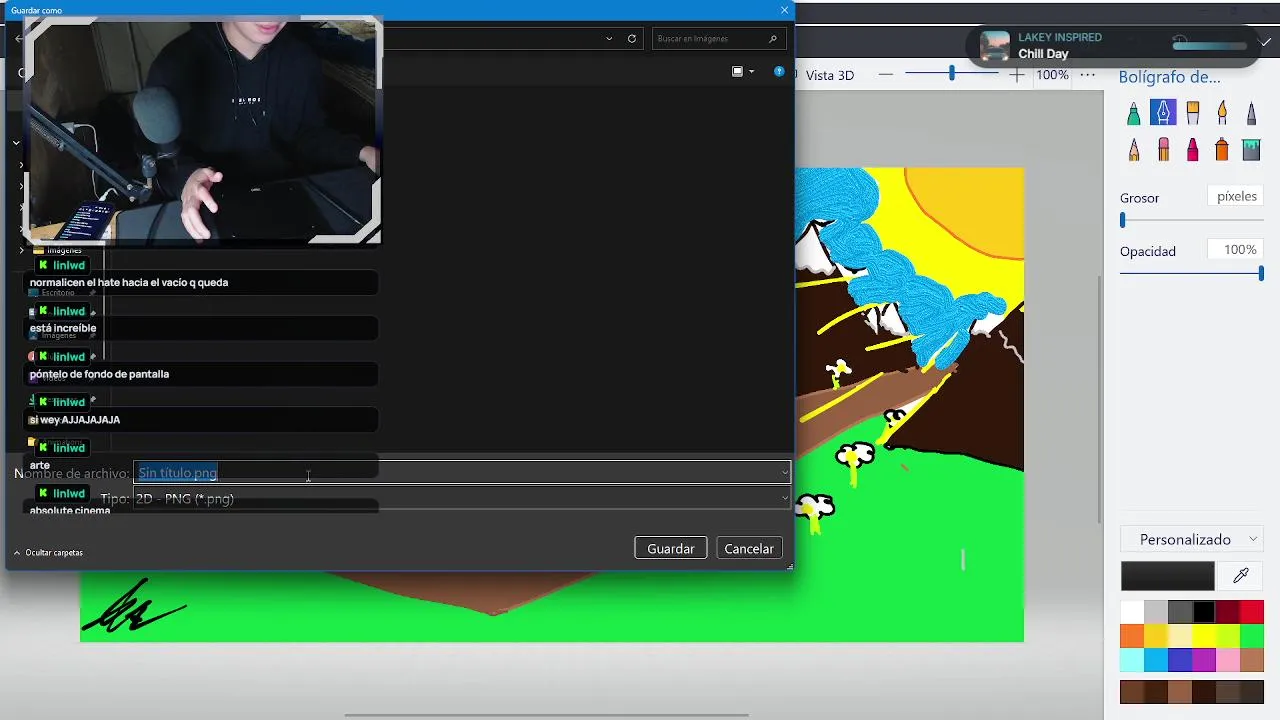Click the Opacidad 100% value field
1280x720 pixels.
coord(1236,249)
